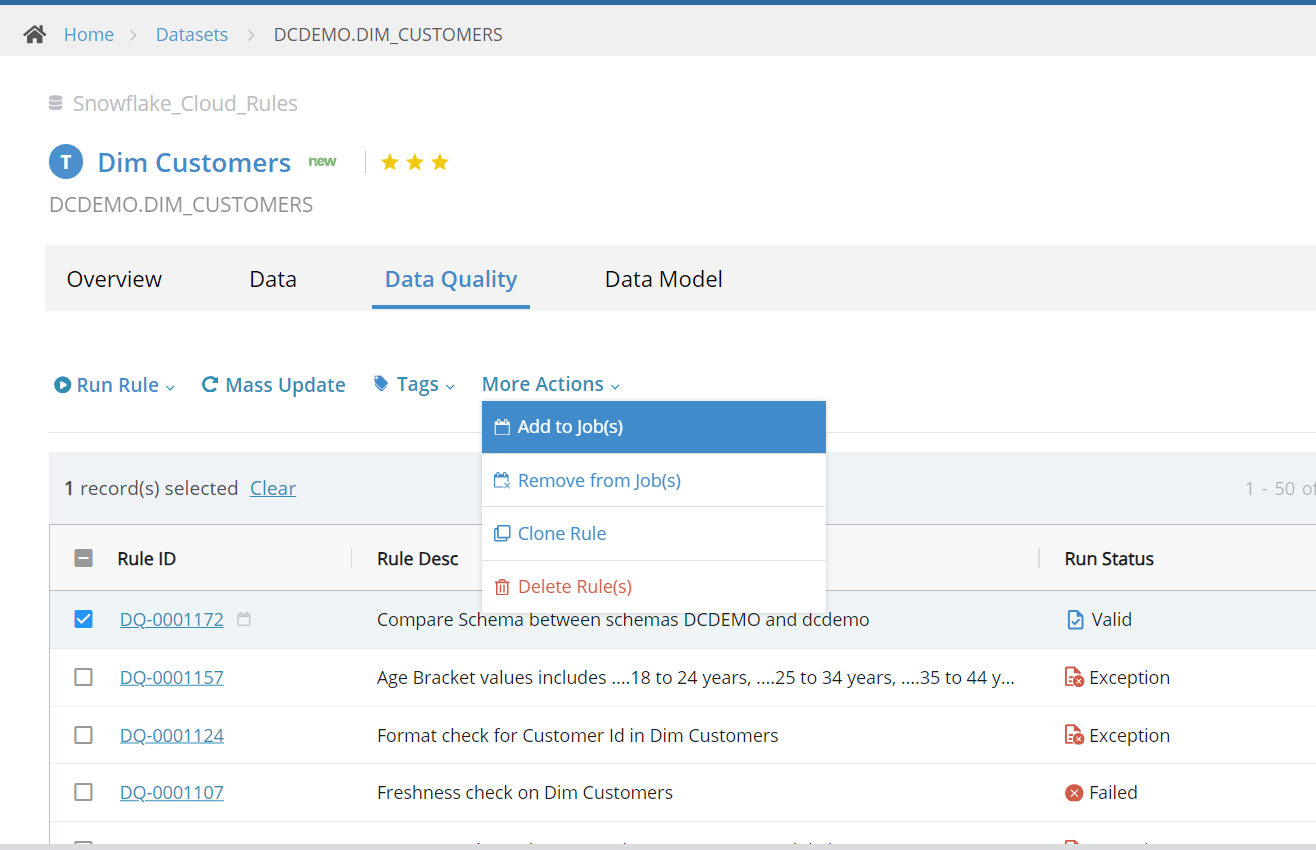
Task: Open rule DQ-0001157 link
Action: (172, 678)
